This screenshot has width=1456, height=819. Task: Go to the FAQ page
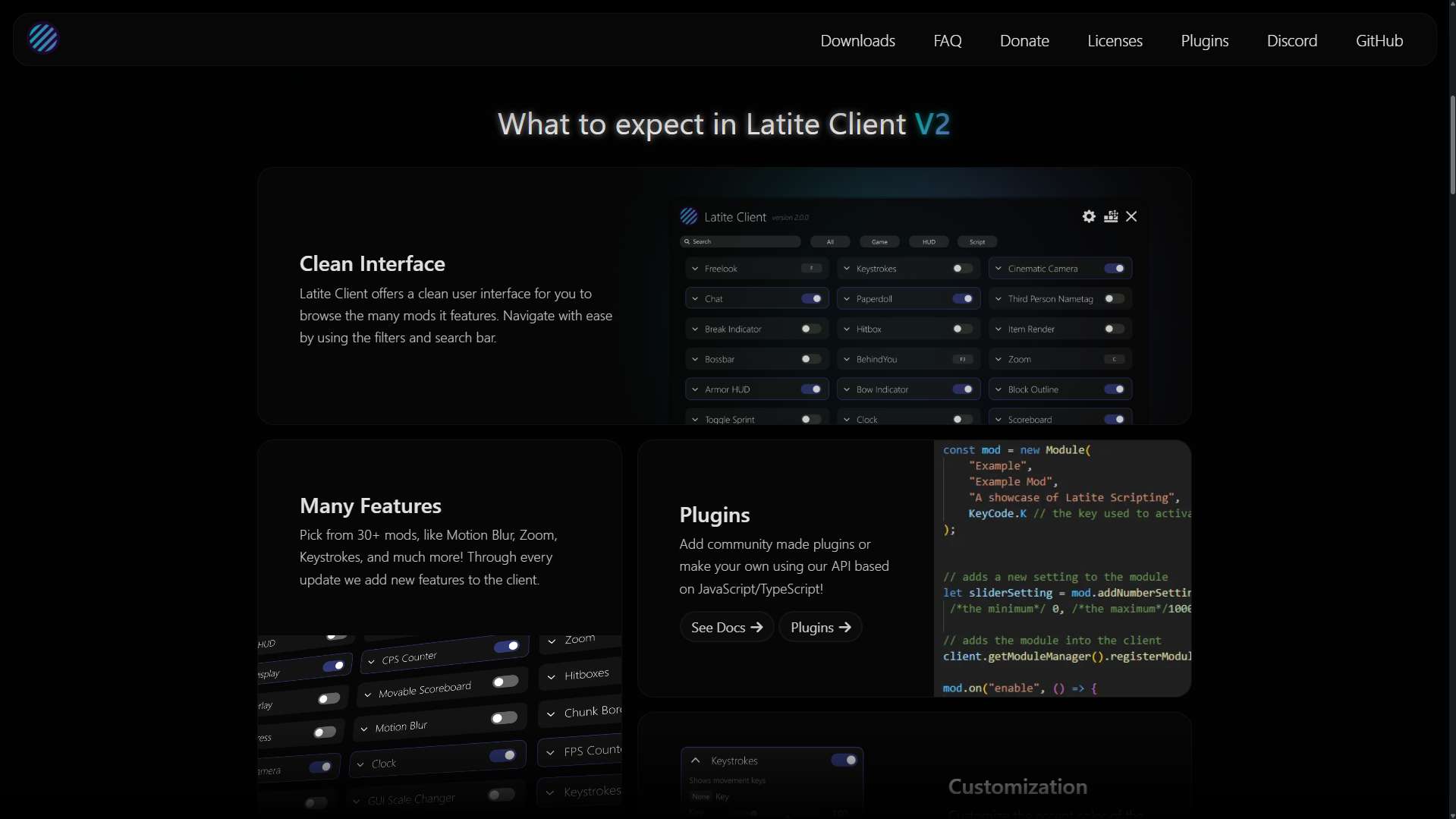coord(947,40)
